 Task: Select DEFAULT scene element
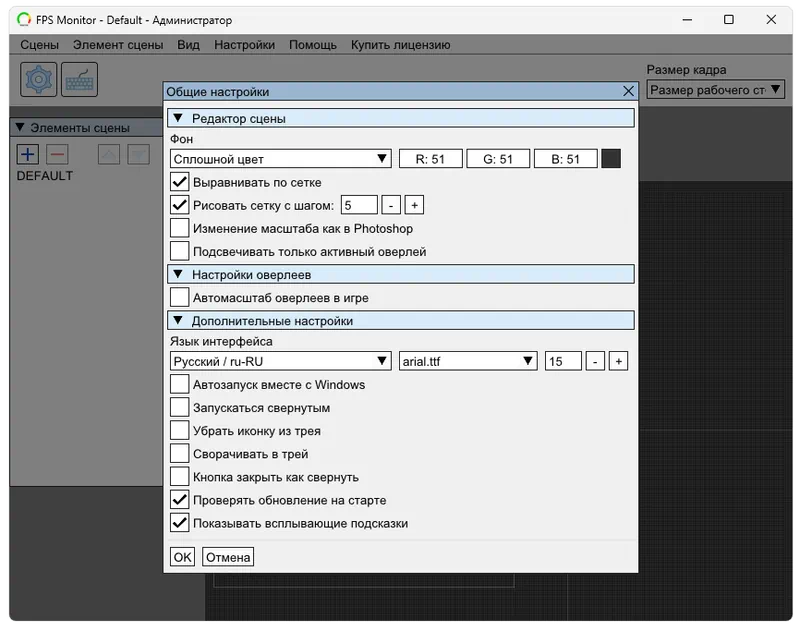(x=45, y=176)
